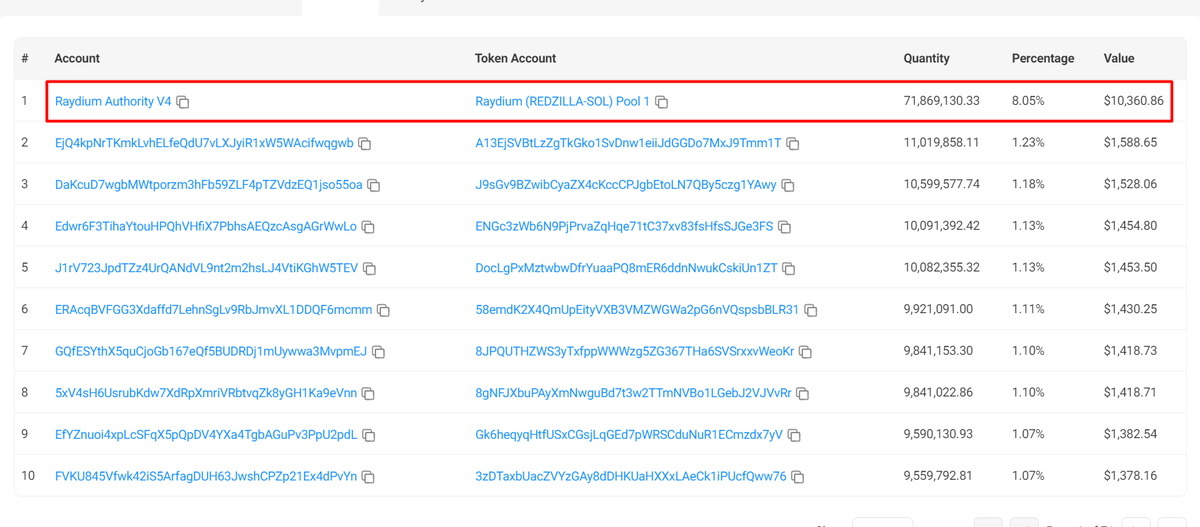Image resolution: width=1200 pixels, height=527 pixels.
Task: Copy the account address starting with EjQ4kpNrTKmk
Action: pos(365,144)
